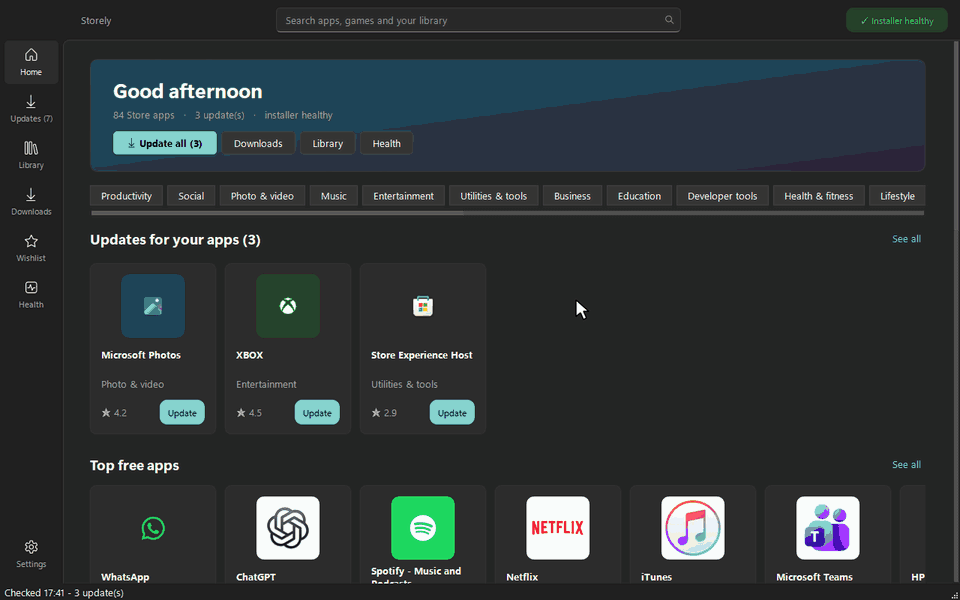Click See all for app updates

[906, 239]
